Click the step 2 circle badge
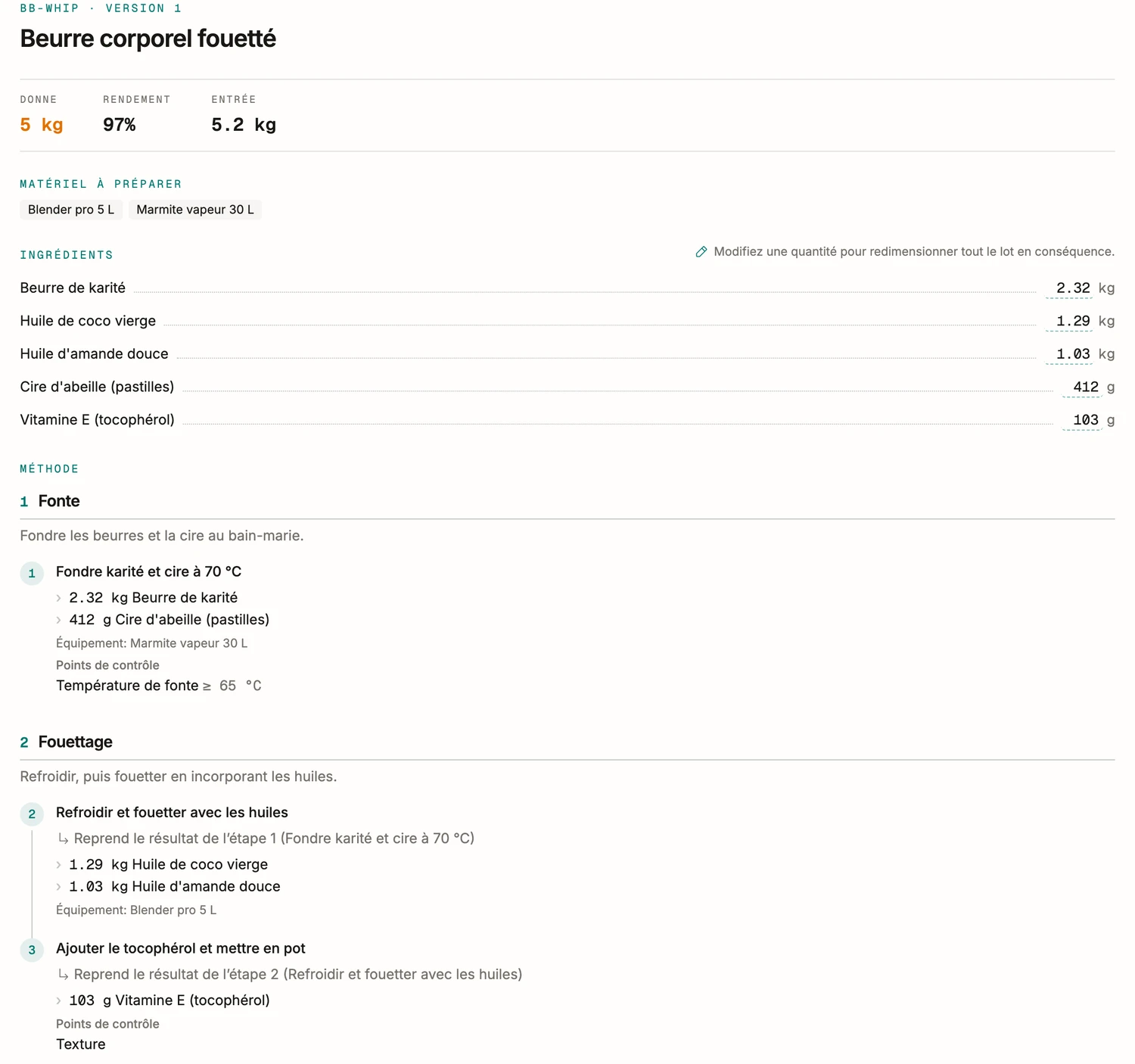The height and width of the screenshot is (1064, 1135). point(32,814)
